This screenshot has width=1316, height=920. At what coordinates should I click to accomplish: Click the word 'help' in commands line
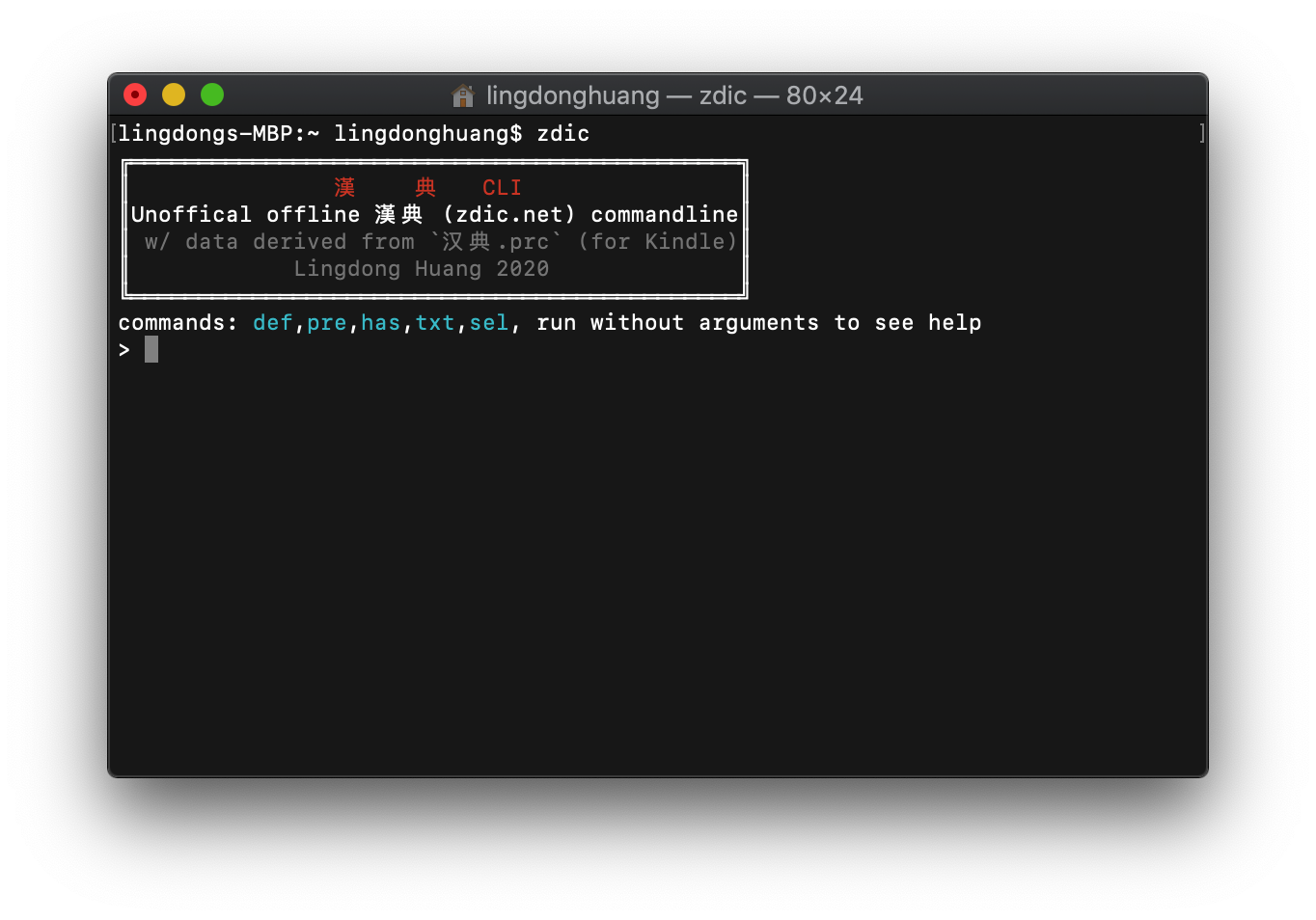click(954, 323)
